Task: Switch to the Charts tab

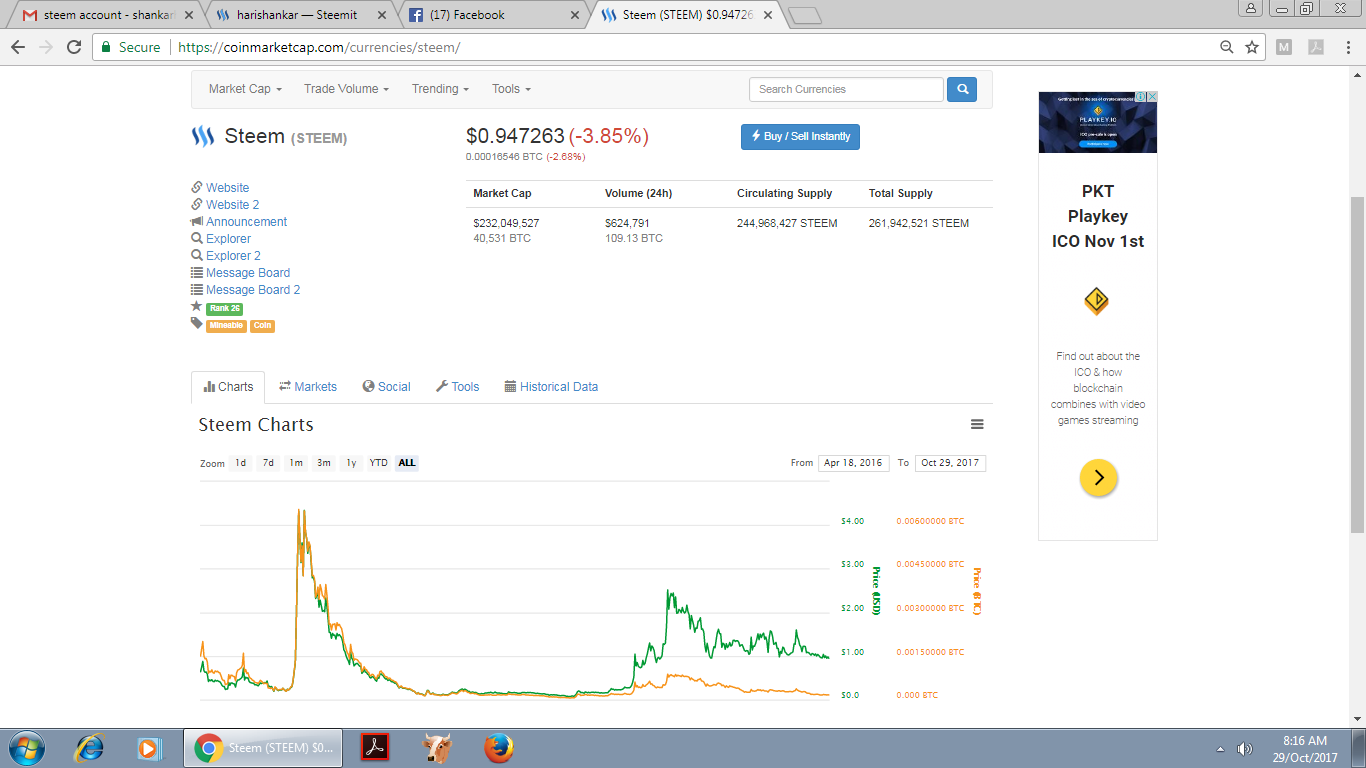Action: coord(228,387)
